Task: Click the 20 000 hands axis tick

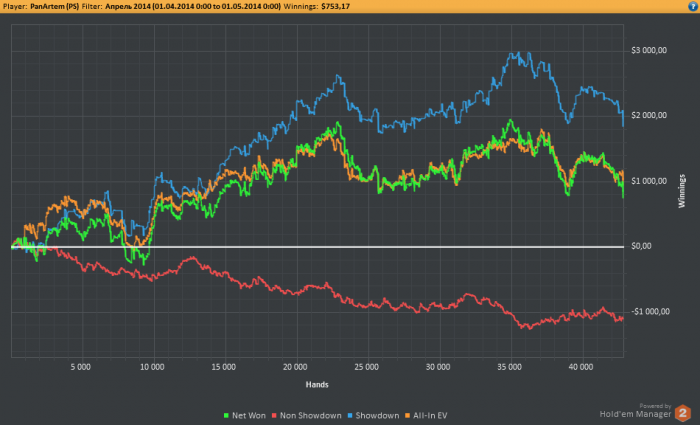Action: [x=295, y=367]
